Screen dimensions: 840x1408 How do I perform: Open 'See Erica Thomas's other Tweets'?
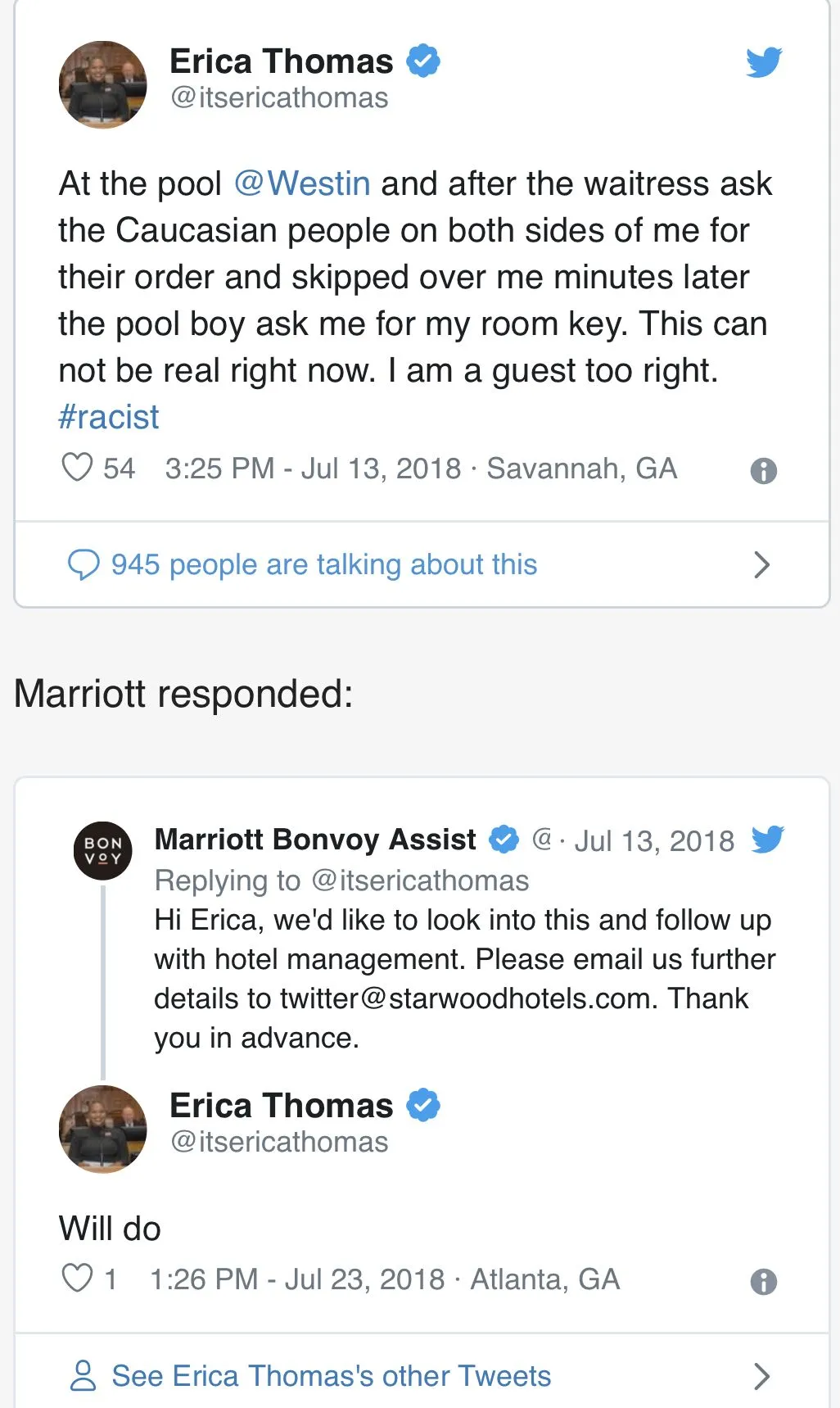coord(331,1376)
